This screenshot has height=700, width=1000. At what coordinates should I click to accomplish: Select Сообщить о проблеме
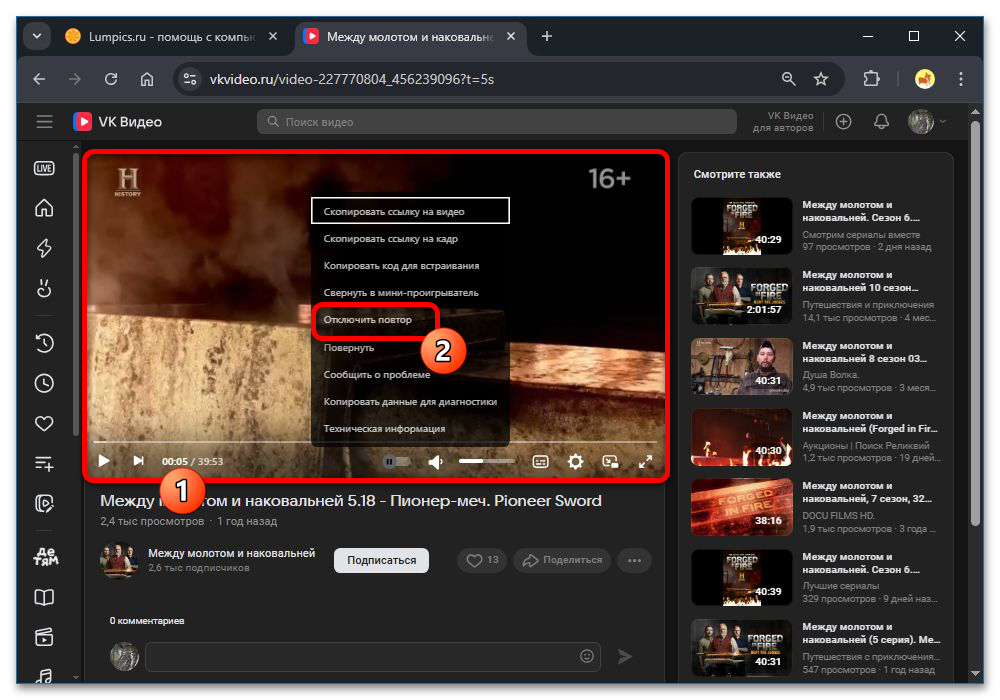[x=410, y=374]
